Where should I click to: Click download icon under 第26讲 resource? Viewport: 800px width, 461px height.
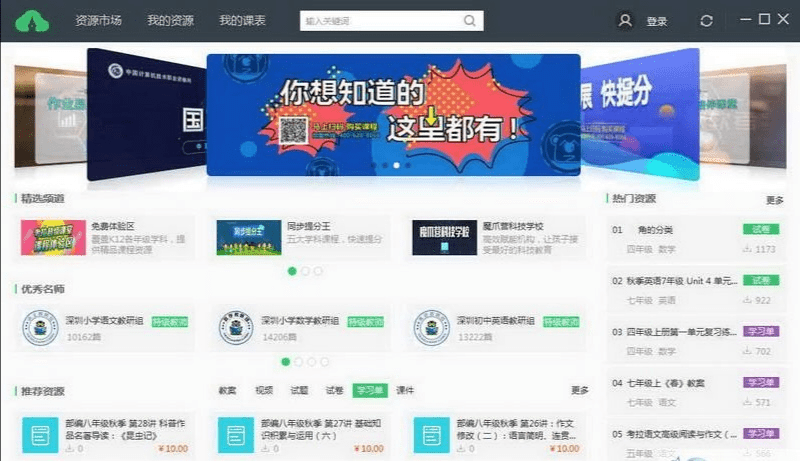click(x=461, y=448)
